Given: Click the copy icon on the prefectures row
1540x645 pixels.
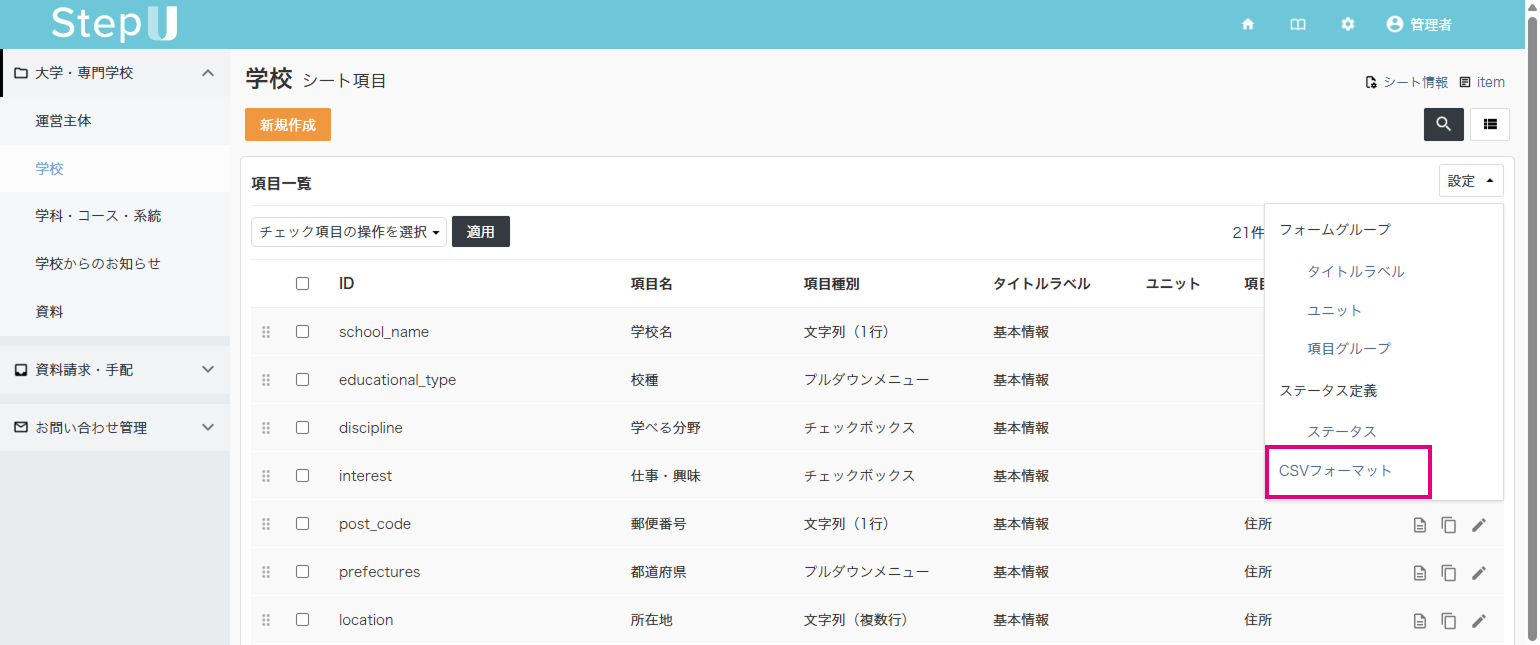Looking at the screenshot, I should pyautogui.click(x=1449, y=572).
